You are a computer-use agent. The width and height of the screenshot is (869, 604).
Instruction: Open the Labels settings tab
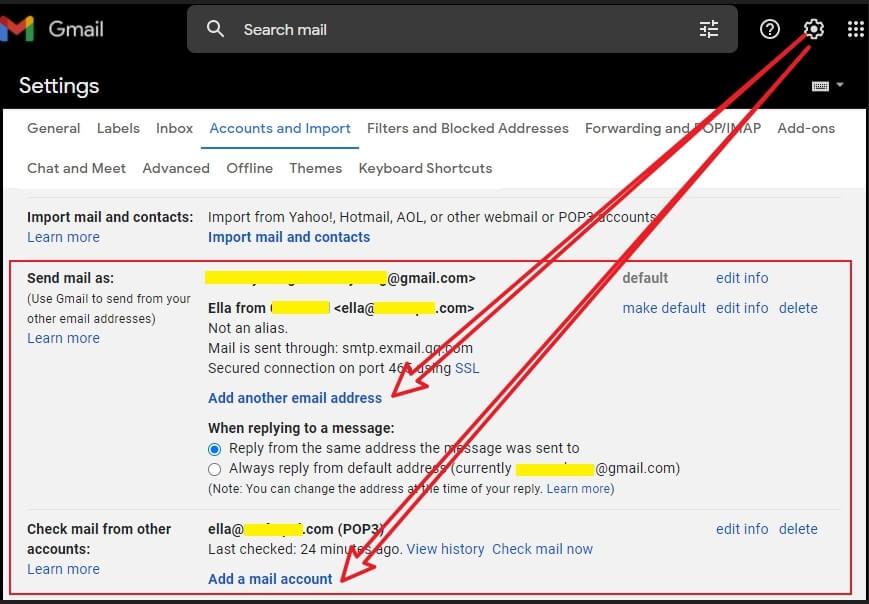[118, 128]
